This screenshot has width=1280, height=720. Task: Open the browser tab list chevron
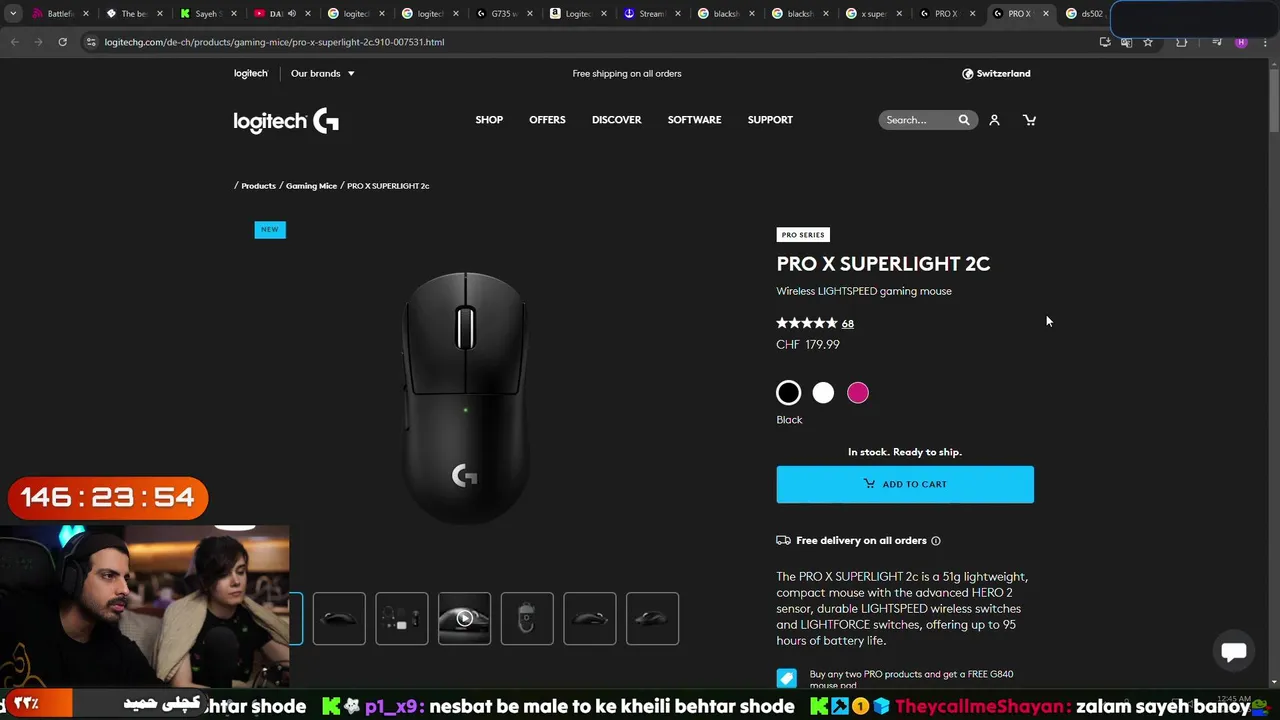pyautogui.click(x=13, y=14)
